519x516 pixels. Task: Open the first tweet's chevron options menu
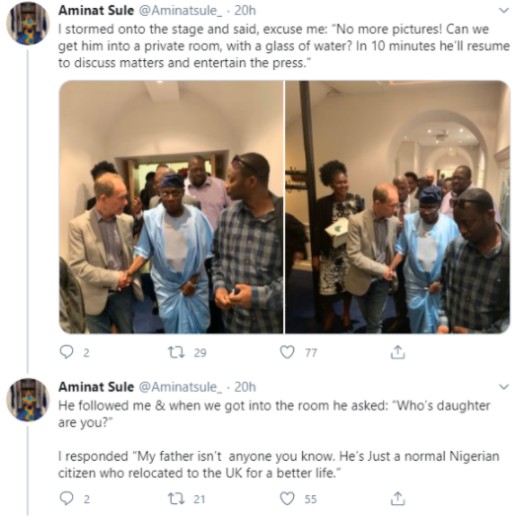504,11
